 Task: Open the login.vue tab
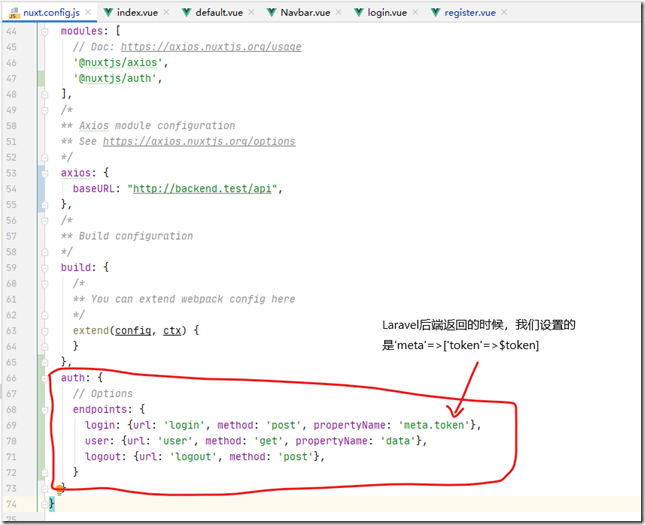[387, 12]
